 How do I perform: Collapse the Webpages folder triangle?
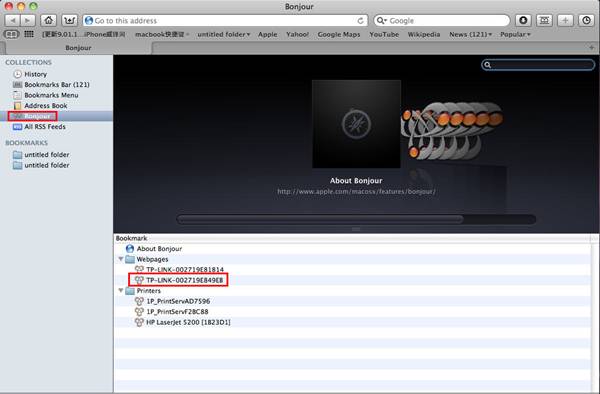121,259
